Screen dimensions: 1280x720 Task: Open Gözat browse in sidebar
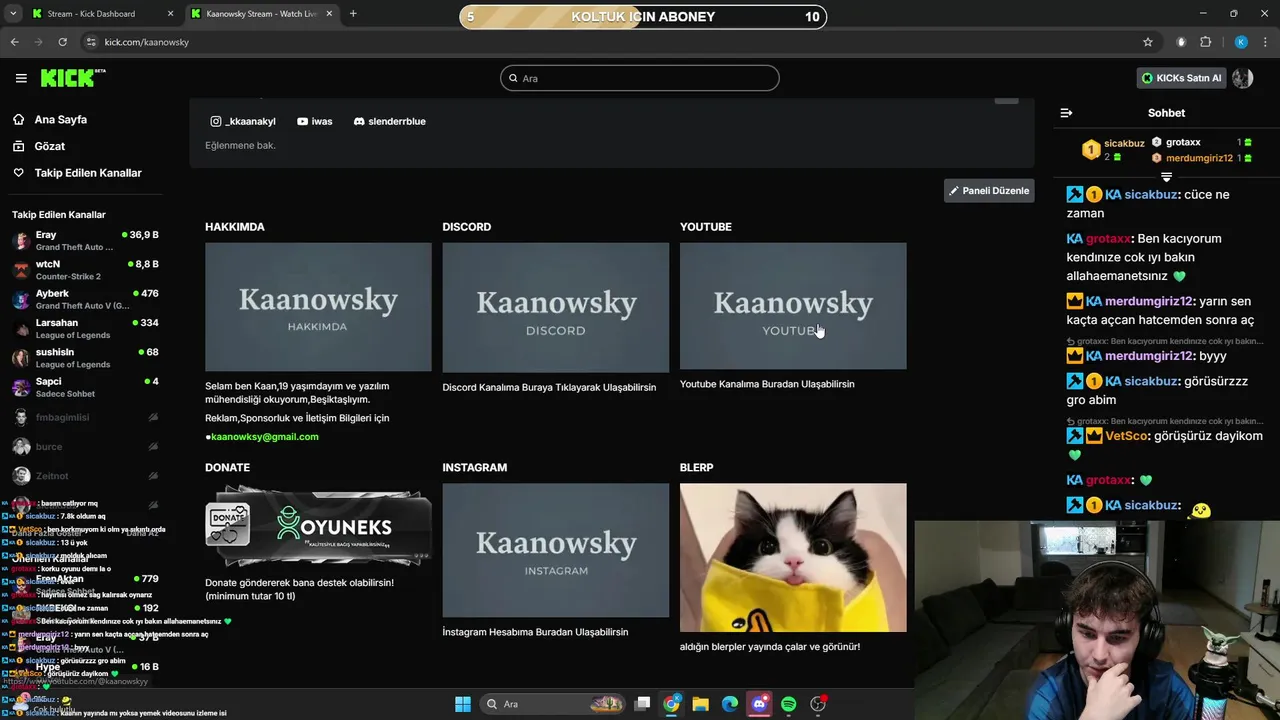[x=49, y=146]
